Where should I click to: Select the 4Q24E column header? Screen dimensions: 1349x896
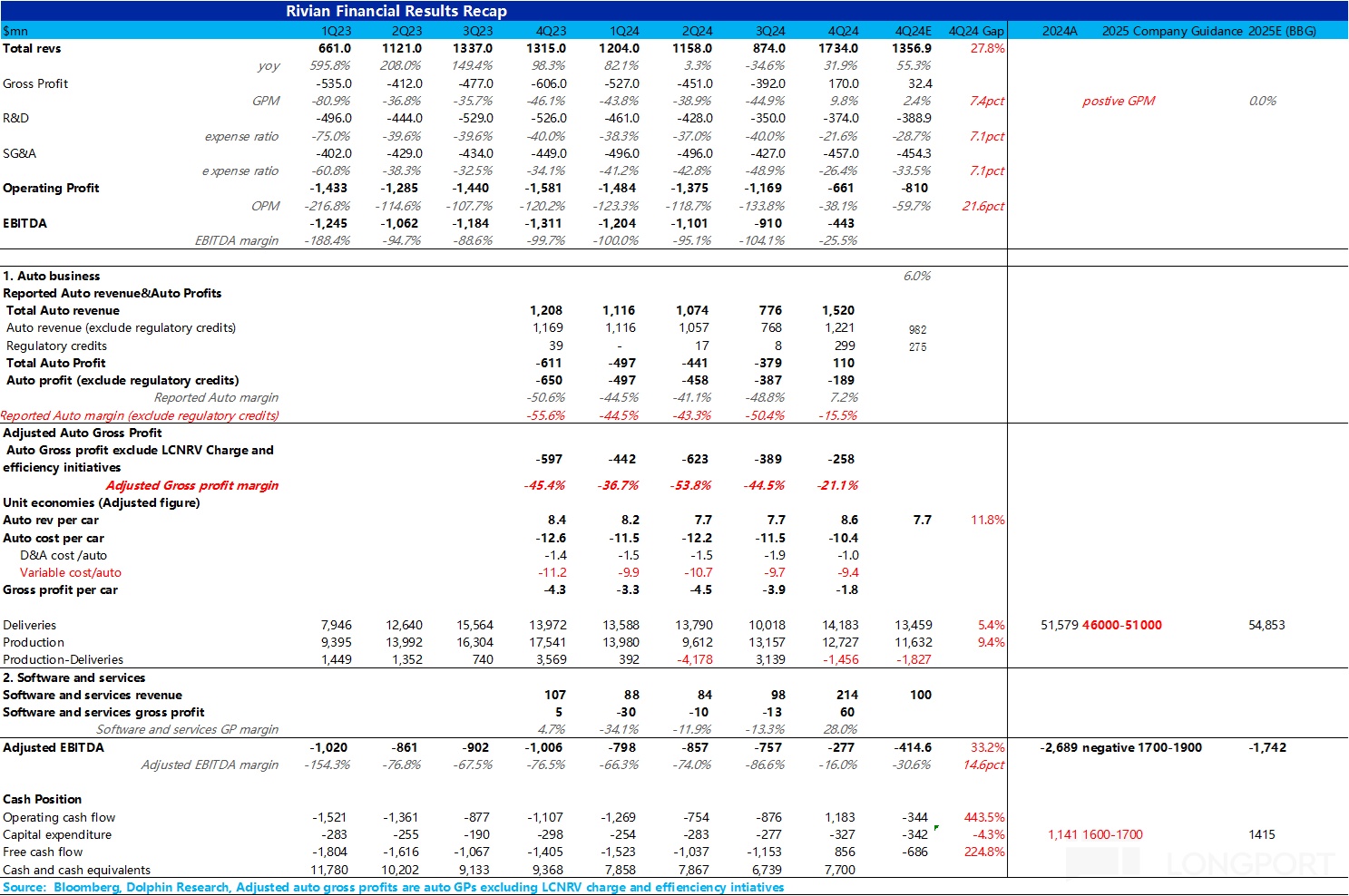pos(913,31)
